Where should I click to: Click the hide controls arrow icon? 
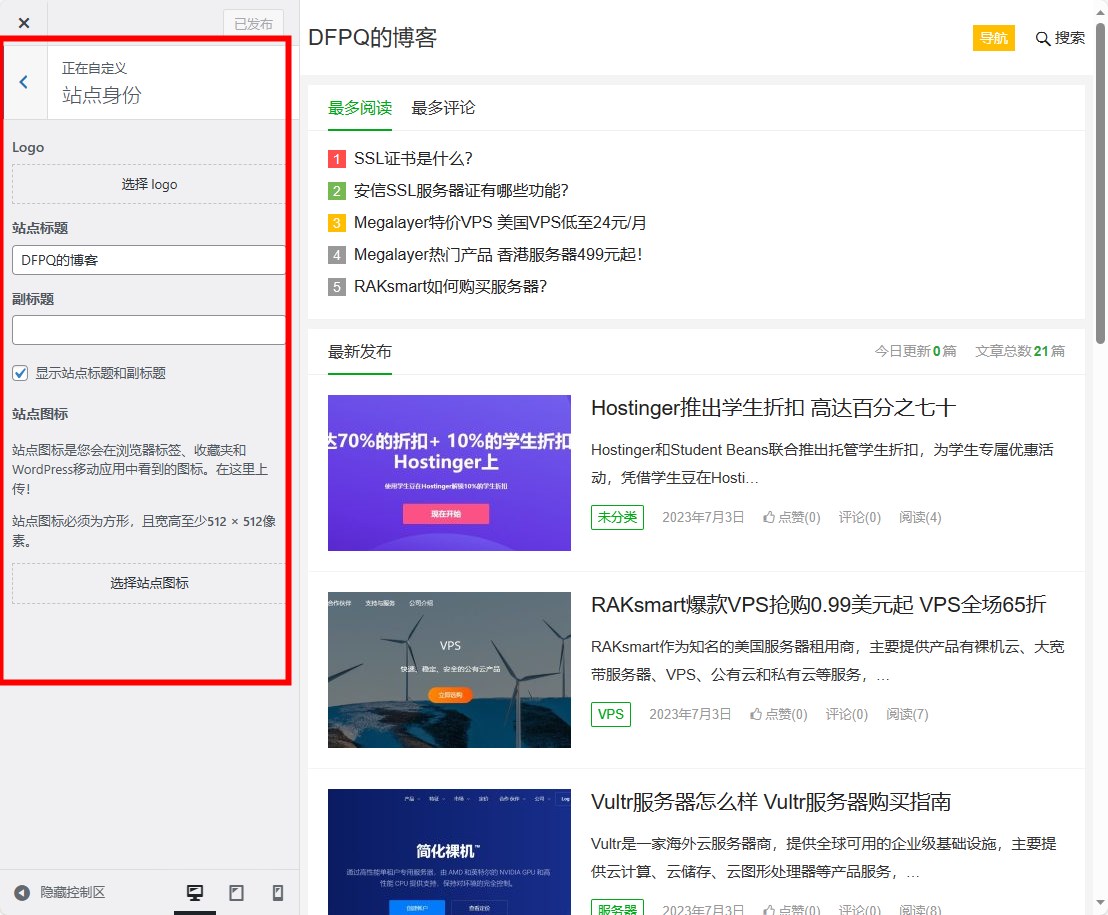pos(22,893)
